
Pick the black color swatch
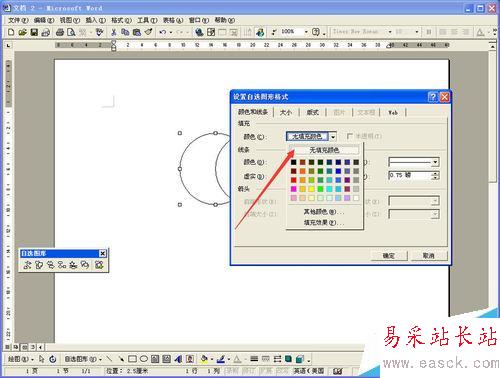pyautogui.click(x=294, y=162)
